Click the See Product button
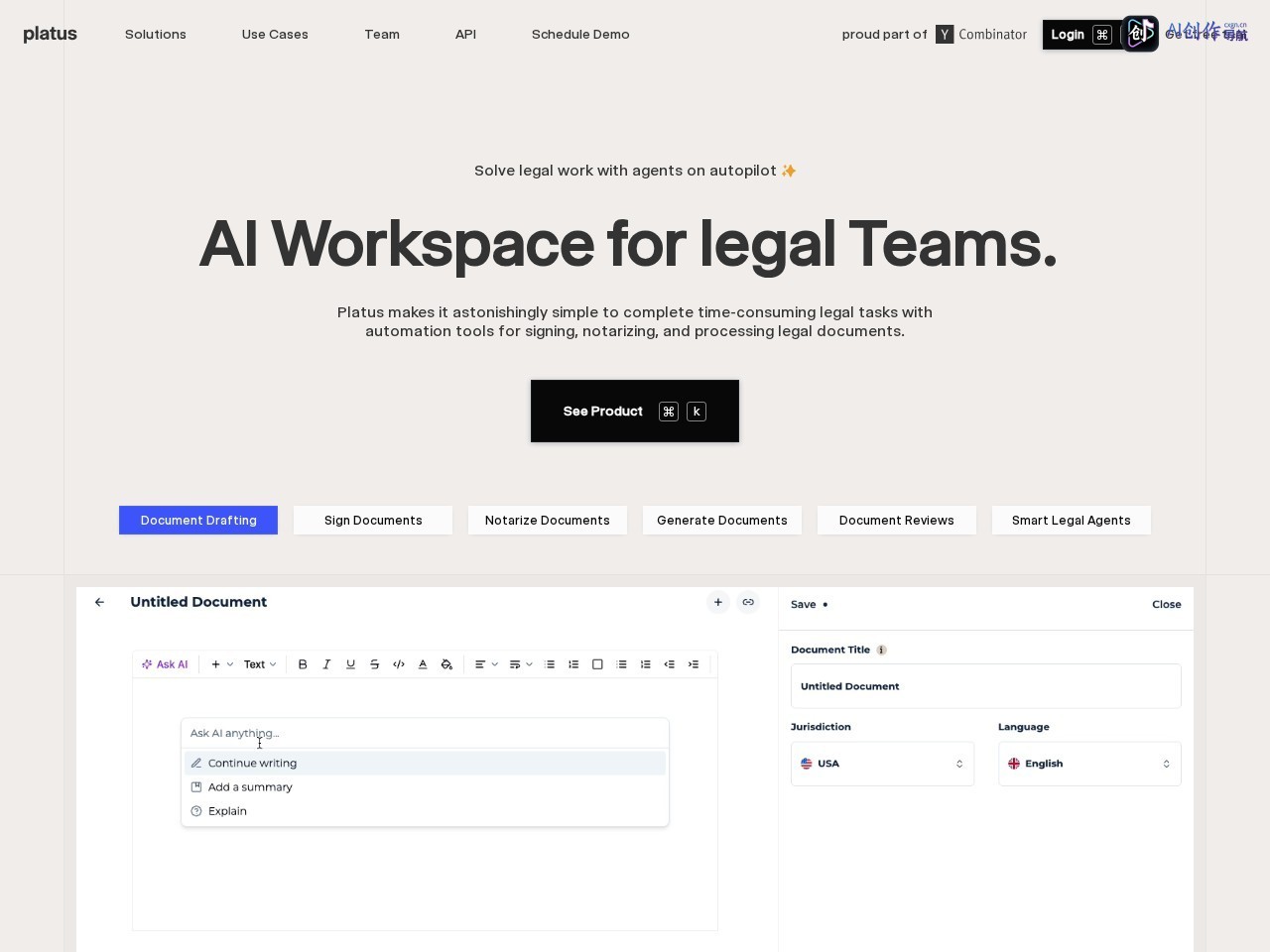The width and height of the screenshot is (1270, 952). [x=635, y=411]
